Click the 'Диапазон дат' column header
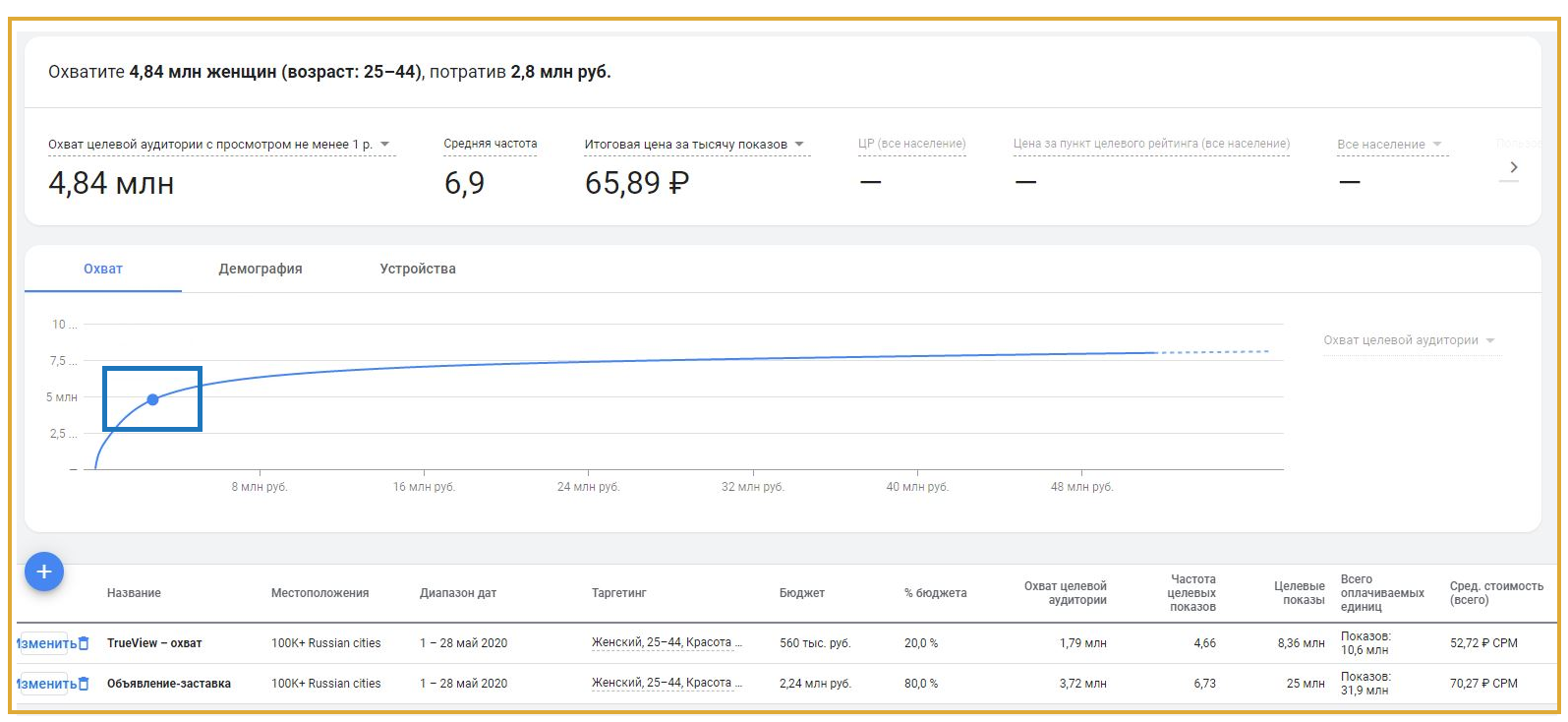 click(x=458, y=593)
